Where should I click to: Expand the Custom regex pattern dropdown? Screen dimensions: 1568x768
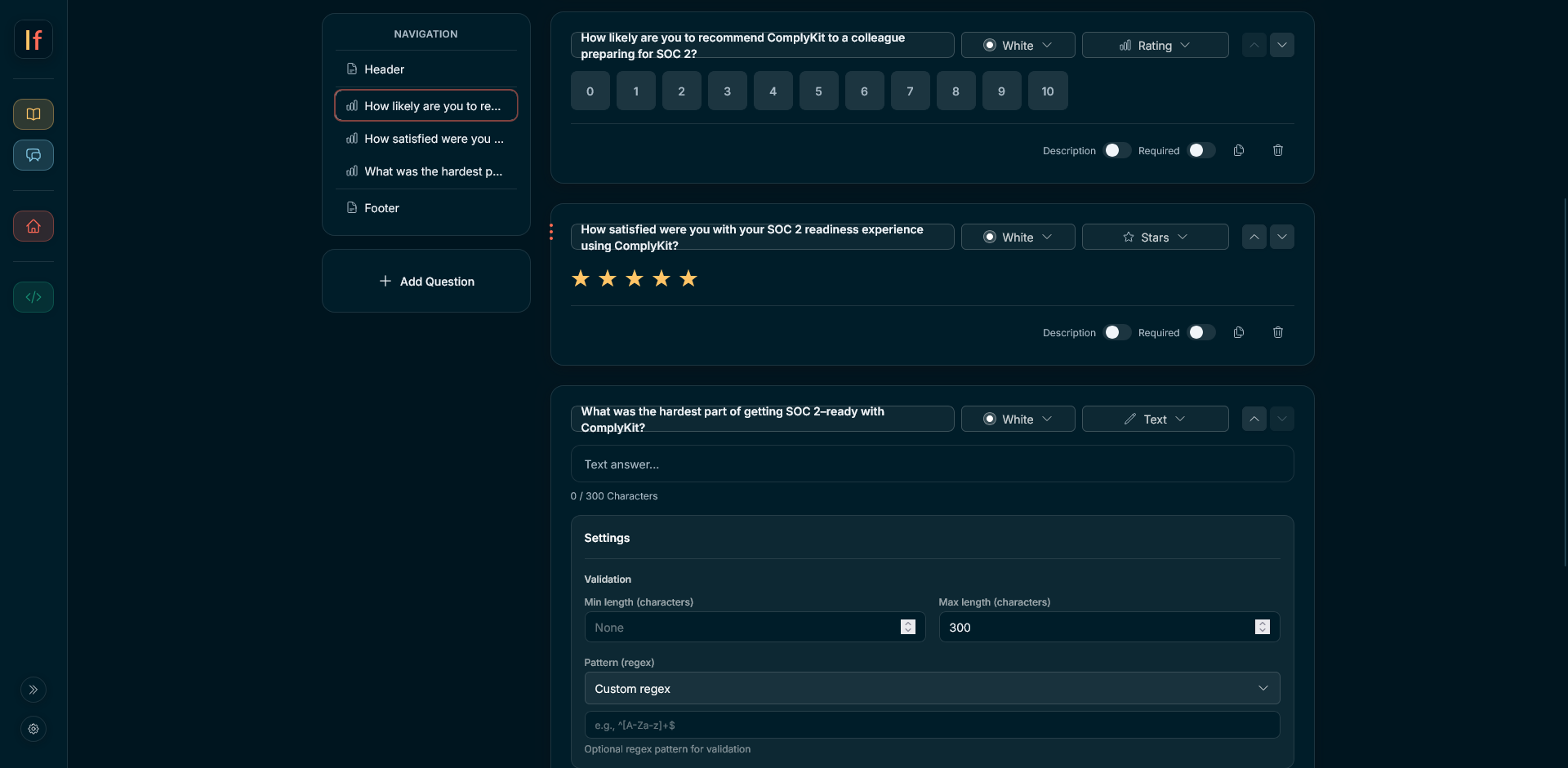[x=932, y=688]
